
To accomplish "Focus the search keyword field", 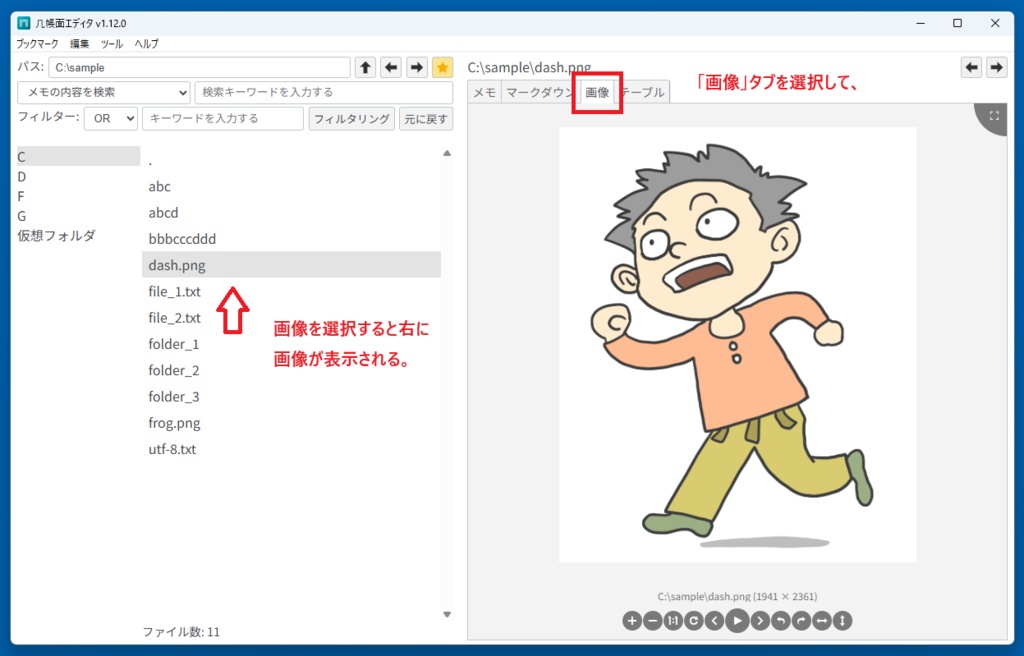I will point(323,92).
